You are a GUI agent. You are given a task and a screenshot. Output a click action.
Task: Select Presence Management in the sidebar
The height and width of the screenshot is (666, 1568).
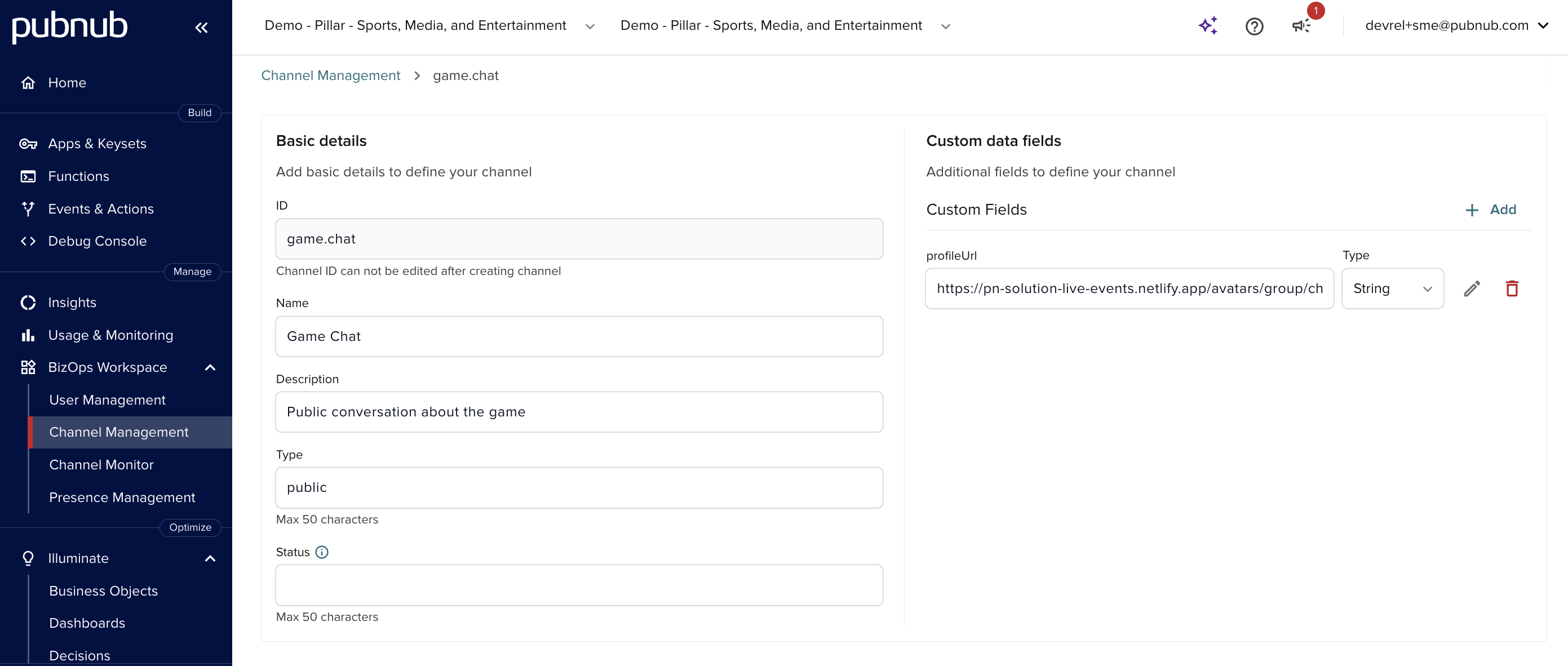(122, 497)
